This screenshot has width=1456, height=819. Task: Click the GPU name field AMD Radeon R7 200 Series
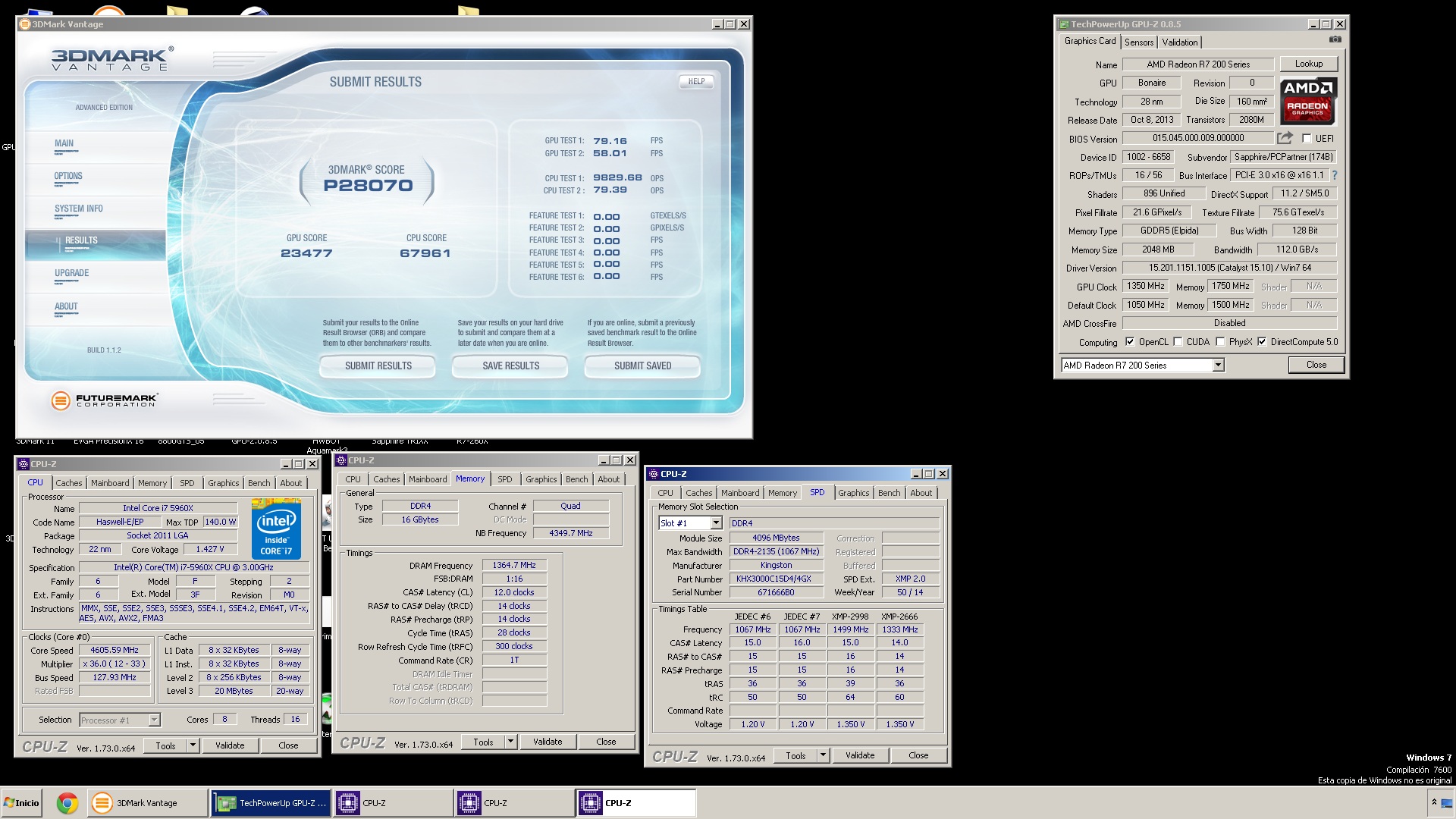tap(1198, 64)
